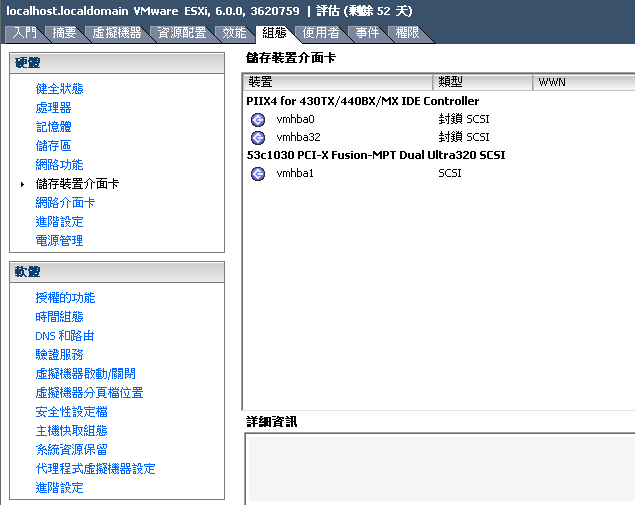Open the 虛擬機器啟動/關閉 link
The height and width of the screenshot is (505, 635).
coord(85,373)
